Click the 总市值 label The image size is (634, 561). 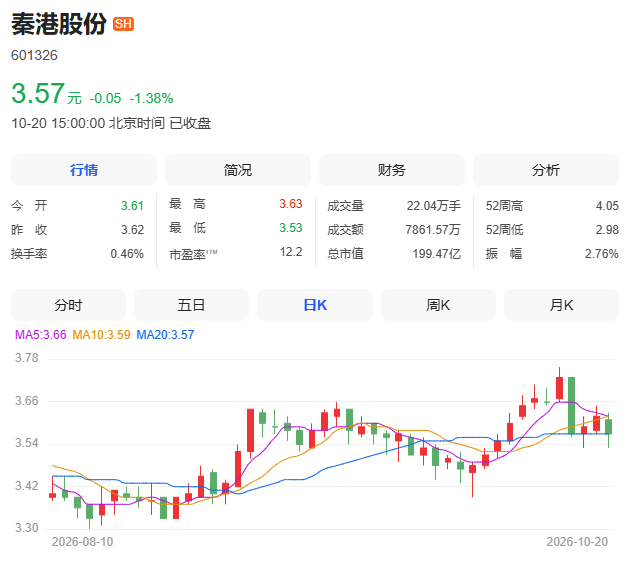(345, 254)
